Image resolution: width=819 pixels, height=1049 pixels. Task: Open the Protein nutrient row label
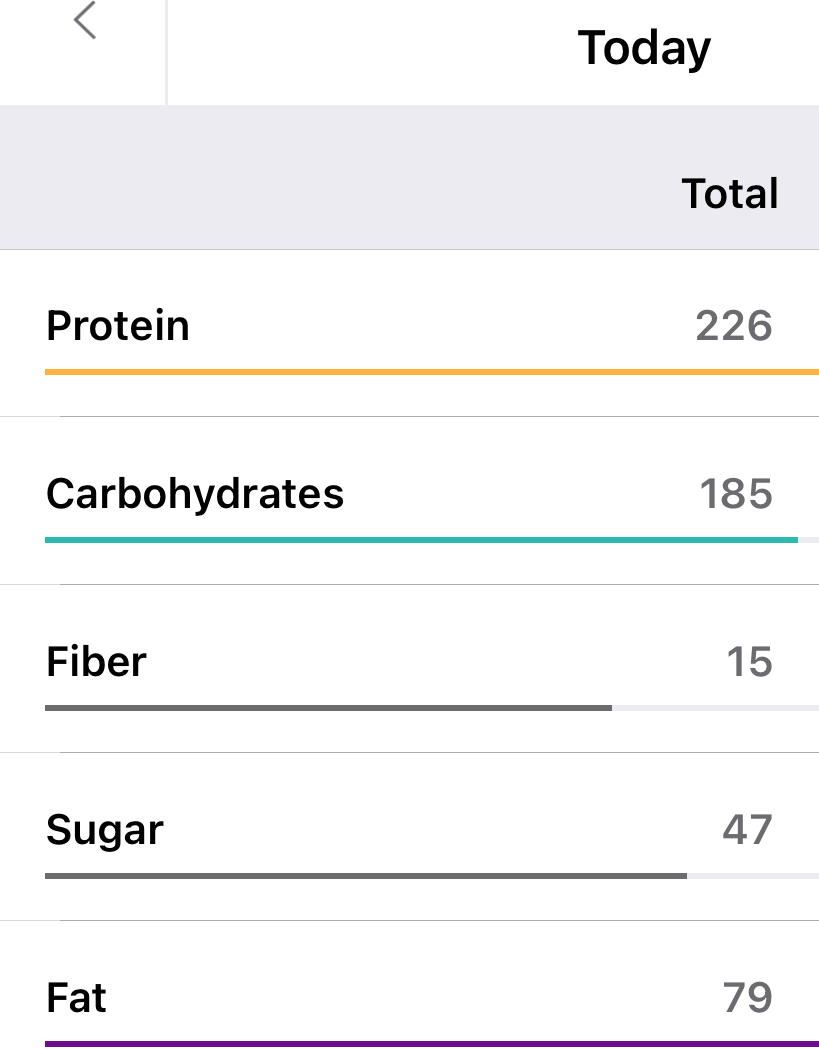tap(118, 326)
